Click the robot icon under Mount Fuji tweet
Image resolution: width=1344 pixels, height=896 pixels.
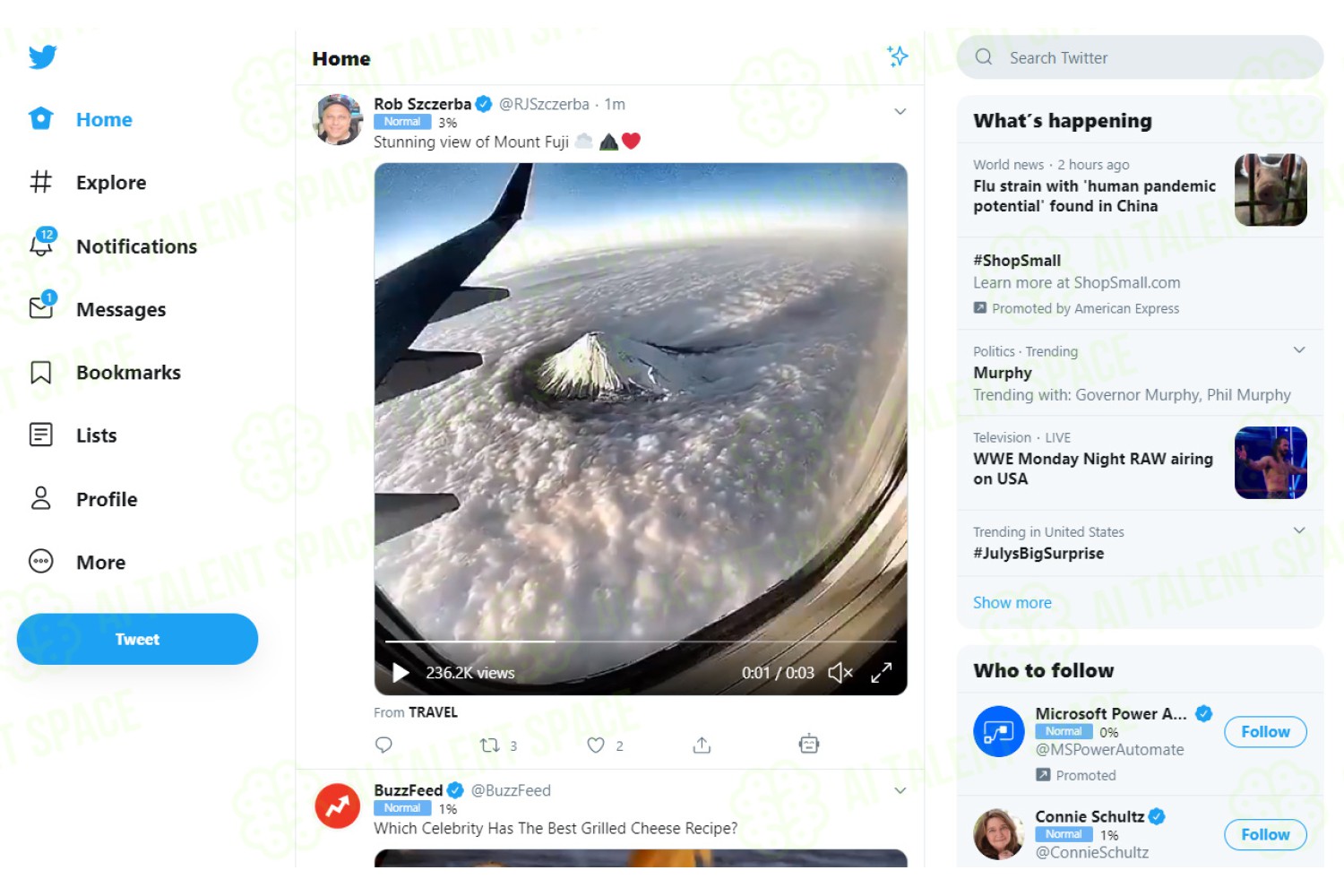pyautogui.click(x=808, y=744)
